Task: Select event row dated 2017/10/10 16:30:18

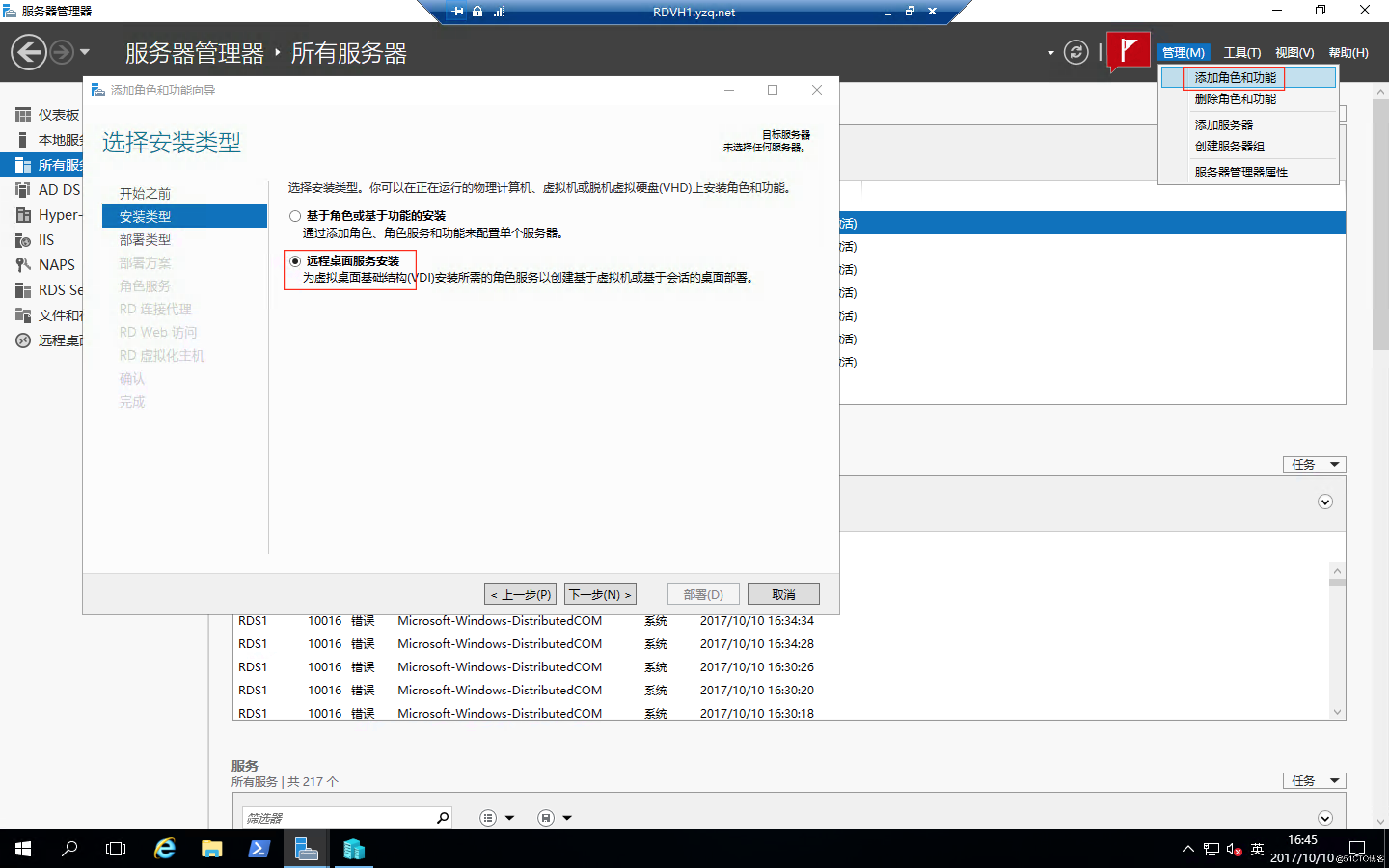Action: [781, 713]
